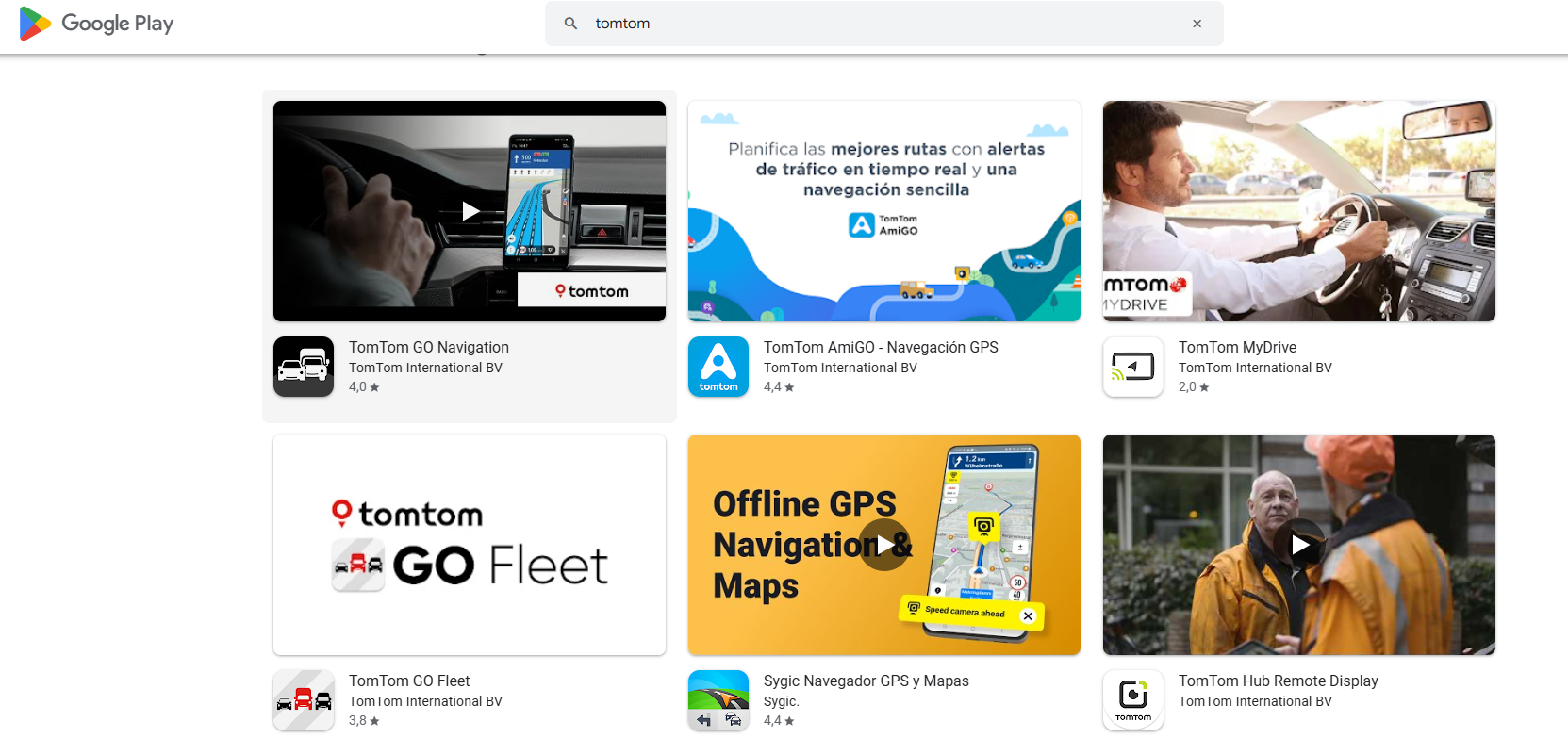Screen dimensions: 1568x738
Task: Clear the search field with X
Action: pos(1197,24)
